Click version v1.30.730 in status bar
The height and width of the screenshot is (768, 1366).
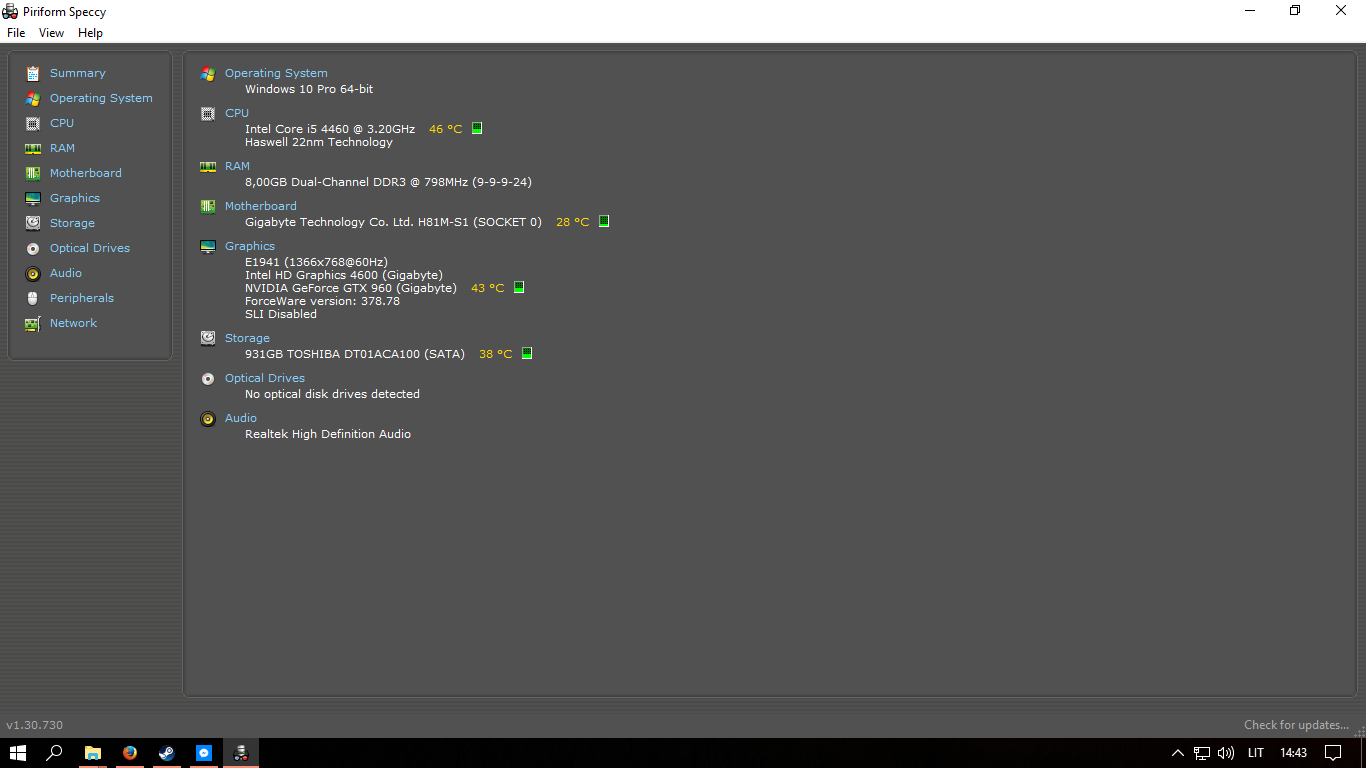point(35,725)
